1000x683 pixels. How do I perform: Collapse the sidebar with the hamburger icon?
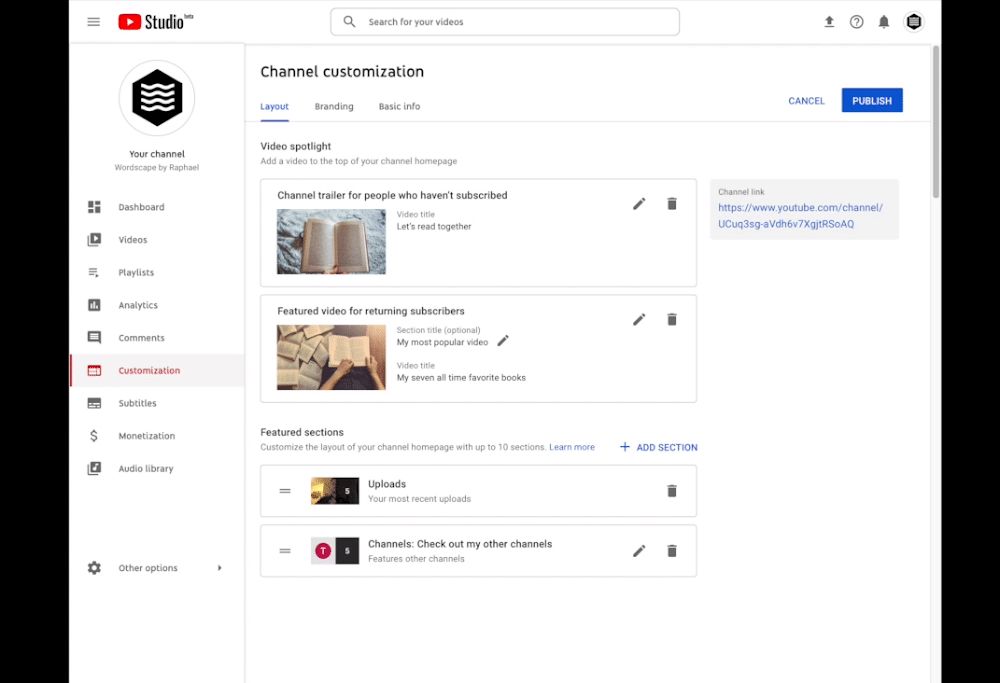coord(93,21)
